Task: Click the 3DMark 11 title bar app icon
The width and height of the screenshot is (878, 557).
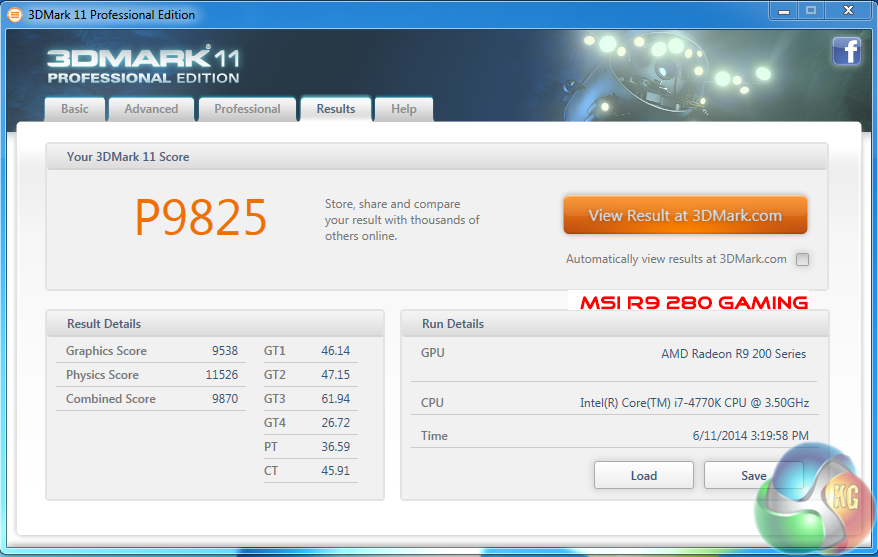Action: pyautogui.click(x=15, y=15)
